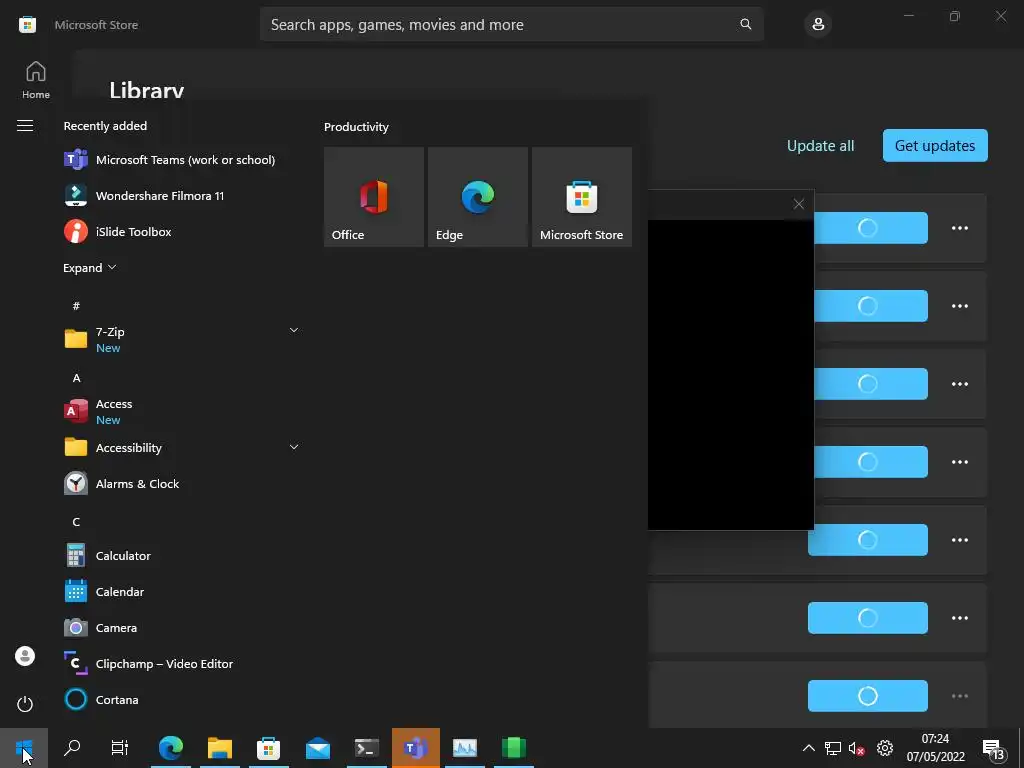Click the Edge tile in Productivity
This screenshot has height=768, width=1024.
coord(477,197)
